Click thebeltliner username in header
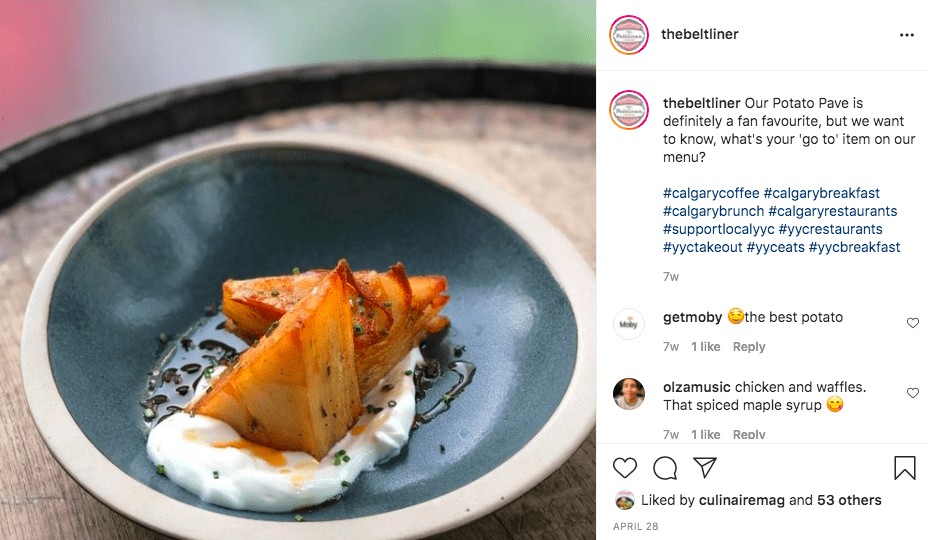928x540 pixels. tap(699, 34)
